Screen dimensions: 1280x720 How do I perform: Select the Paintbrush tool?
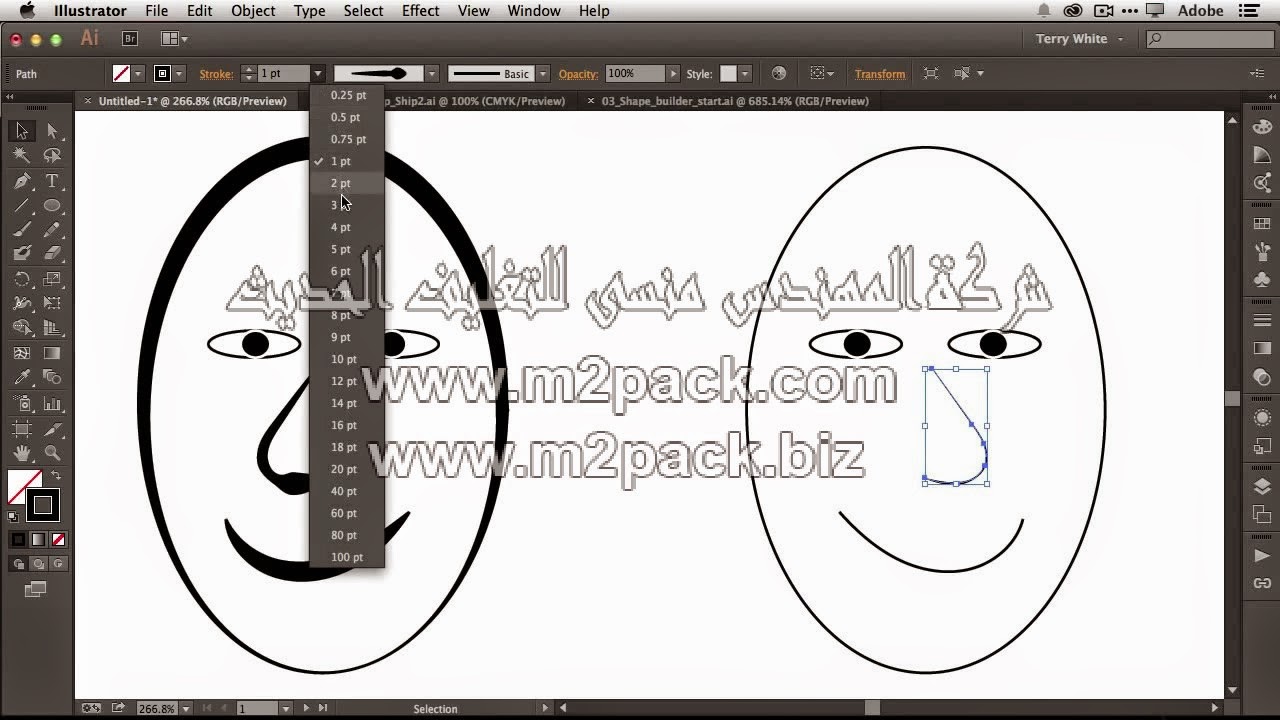[x=22, y=230]
